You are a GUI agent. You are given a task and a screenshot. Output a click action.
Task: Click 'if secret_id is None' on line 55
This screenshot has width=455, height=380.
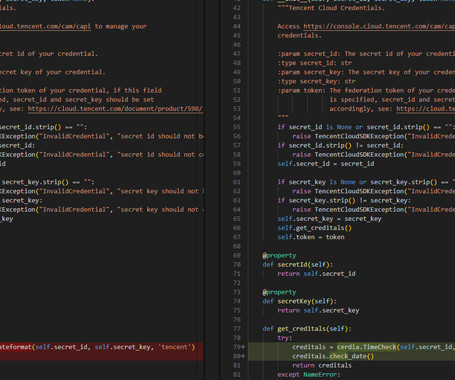314,127
